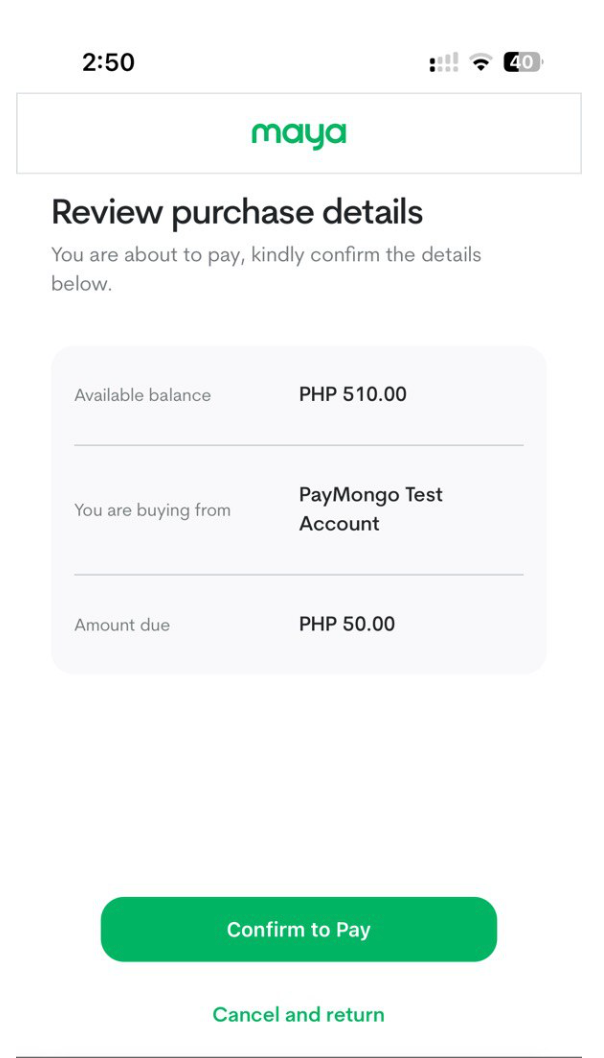Tap the confirm details instruction text
The height and width of the screenshot is (1058, 604).
point(266,269)
